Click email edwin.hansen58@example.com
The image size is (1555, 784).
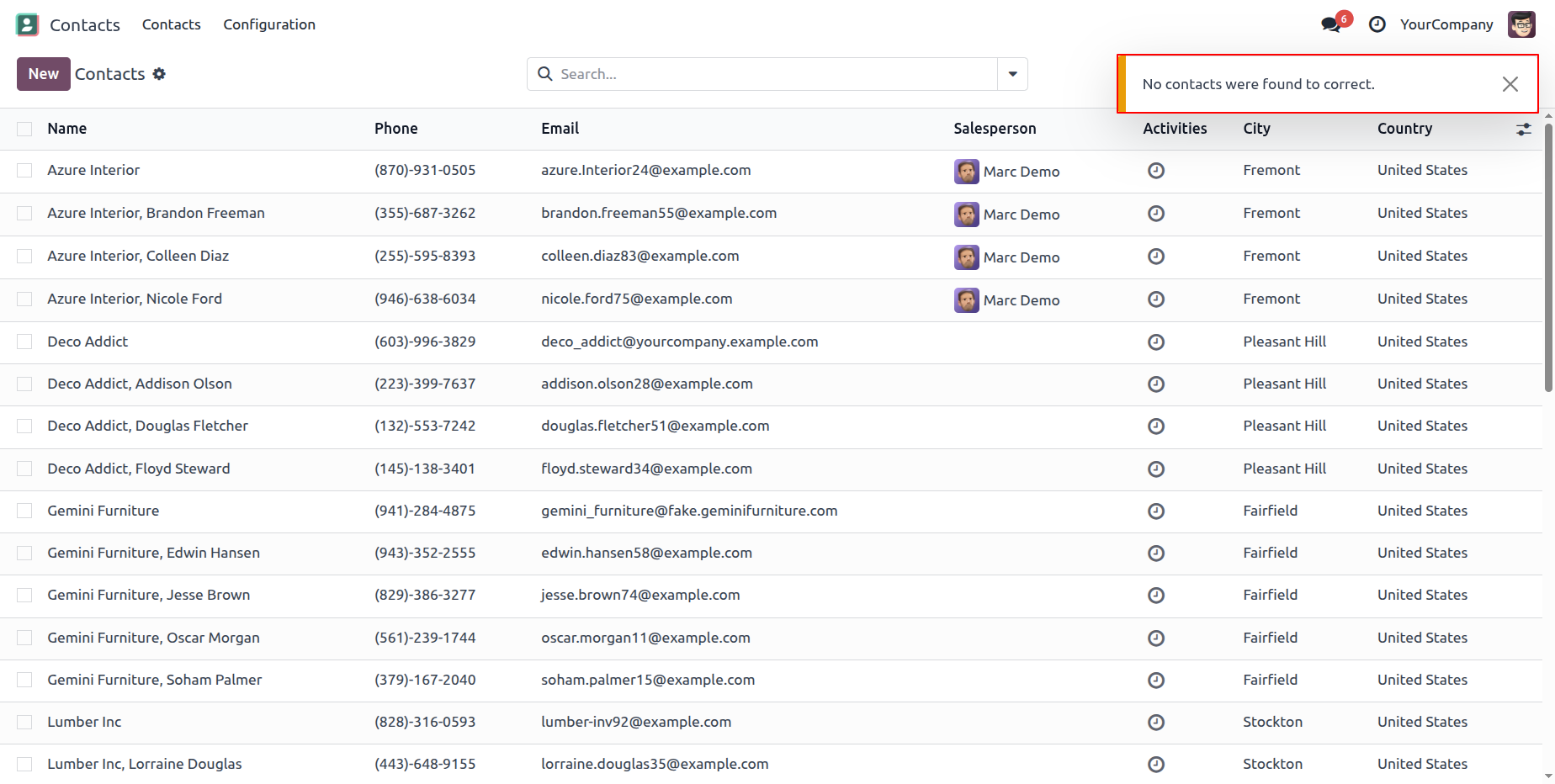click(646, 553)
